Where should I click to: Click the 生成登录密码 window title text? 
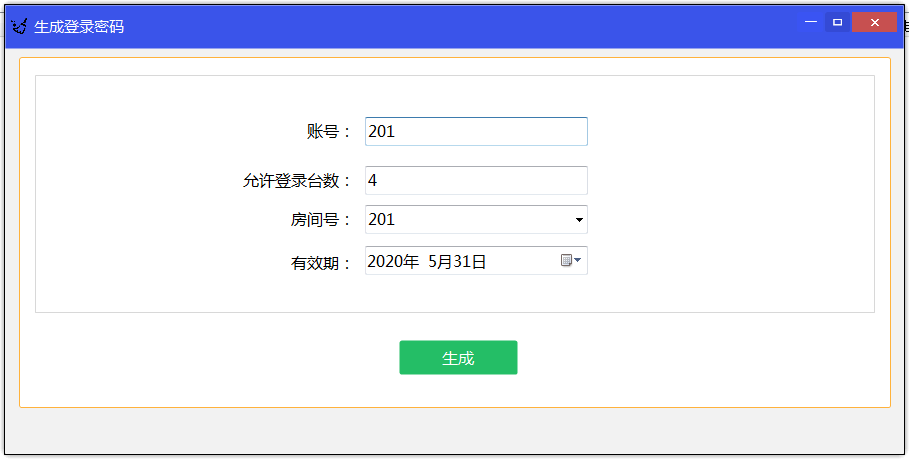pos(79,27)
